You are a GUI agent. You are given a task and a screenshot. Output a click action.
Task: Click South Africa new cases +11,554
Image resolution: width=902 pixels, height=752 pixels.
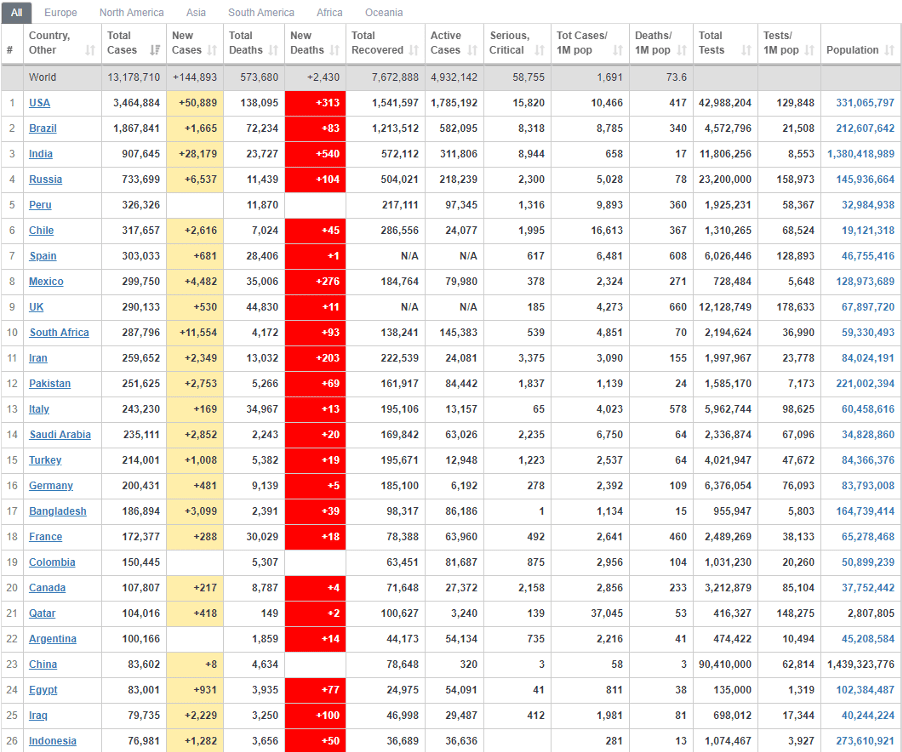click(195, 333)
